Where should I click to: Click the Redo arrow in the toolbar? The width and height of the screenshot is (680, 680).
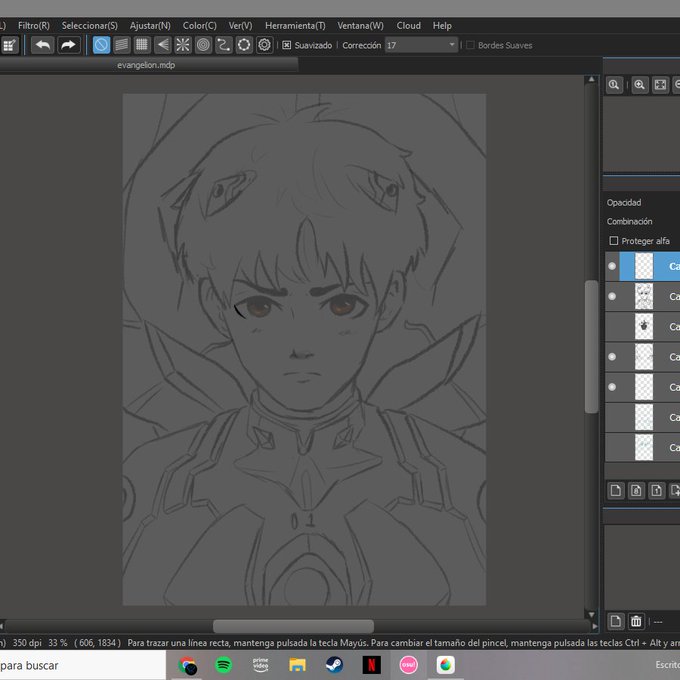click(69, 45)
